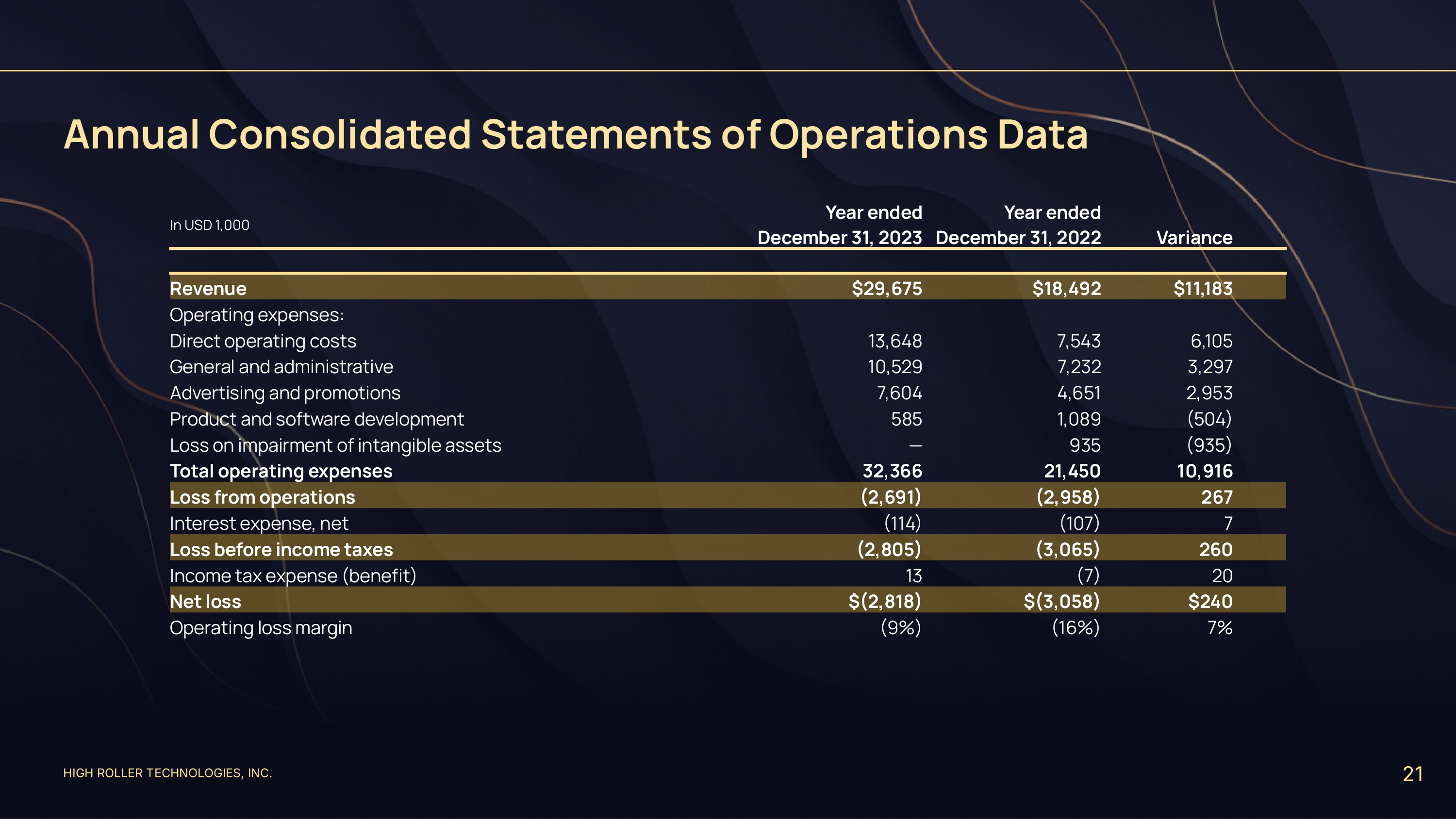1456x819 pixels.
Task: Click the slide title heading
Action: tap(575, 134)
